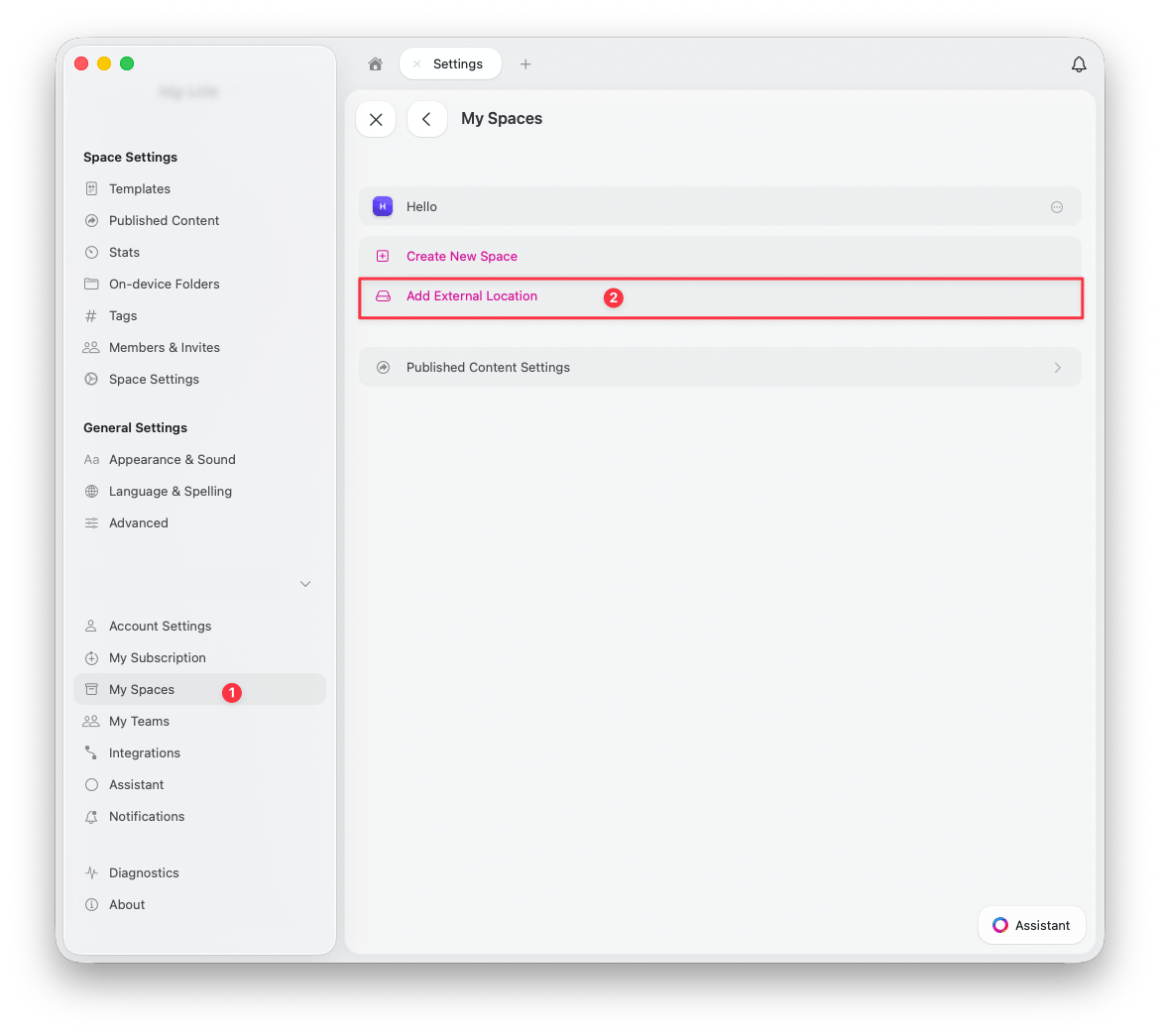Open My Subscription

point(158,658)
